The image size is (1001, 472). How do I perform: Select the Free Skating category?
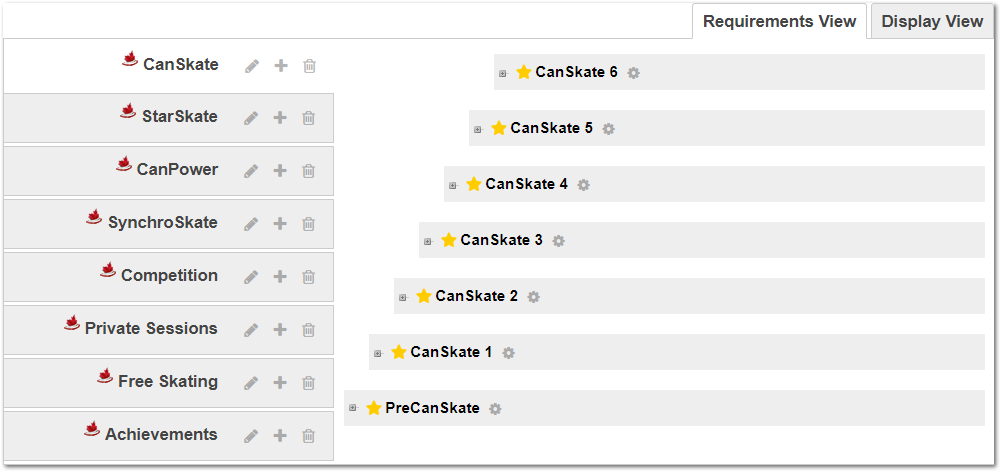click(167, 381)
